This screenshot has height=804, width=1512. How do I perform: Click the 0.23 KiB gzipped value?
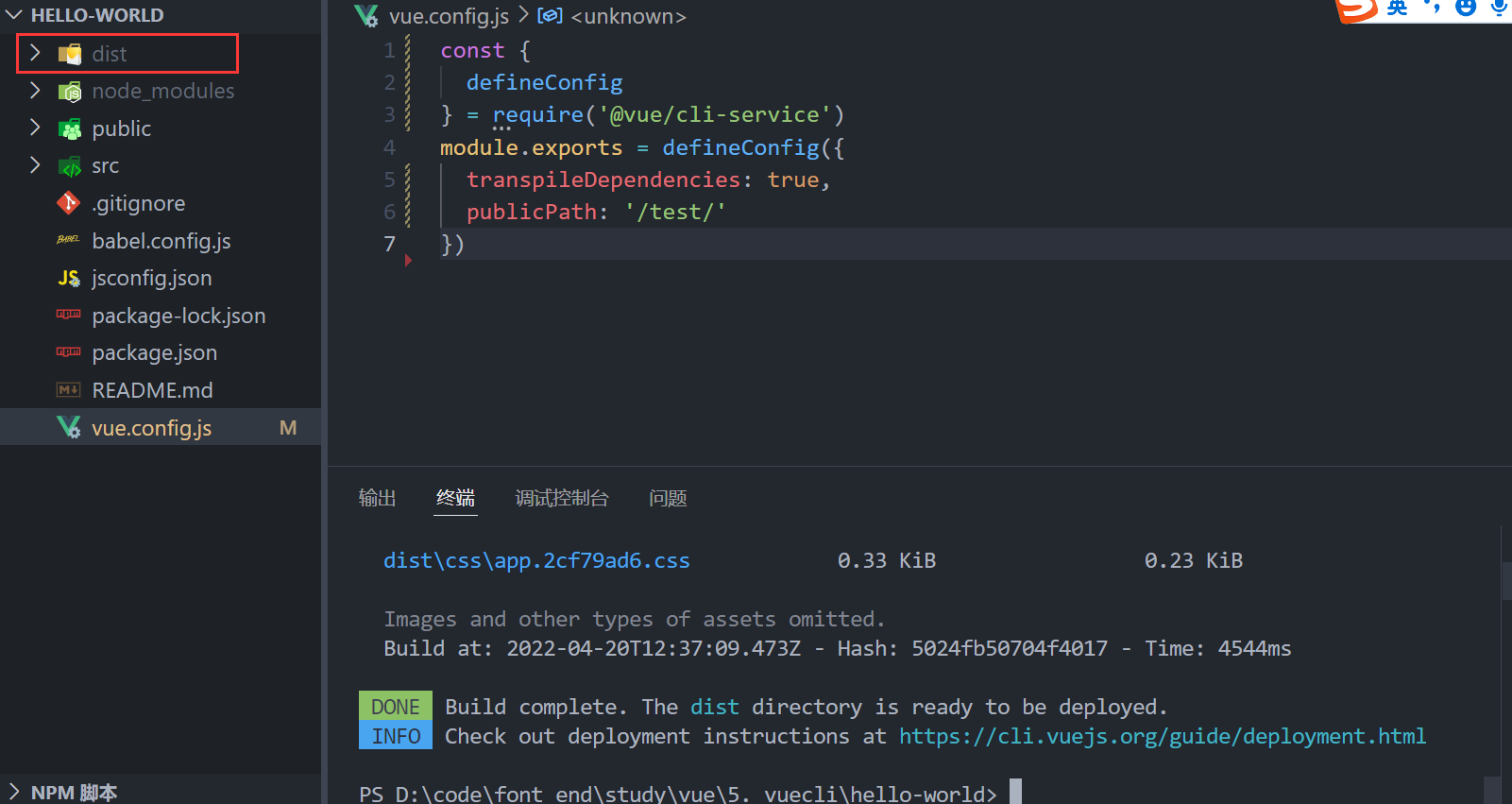(1194, 560)
